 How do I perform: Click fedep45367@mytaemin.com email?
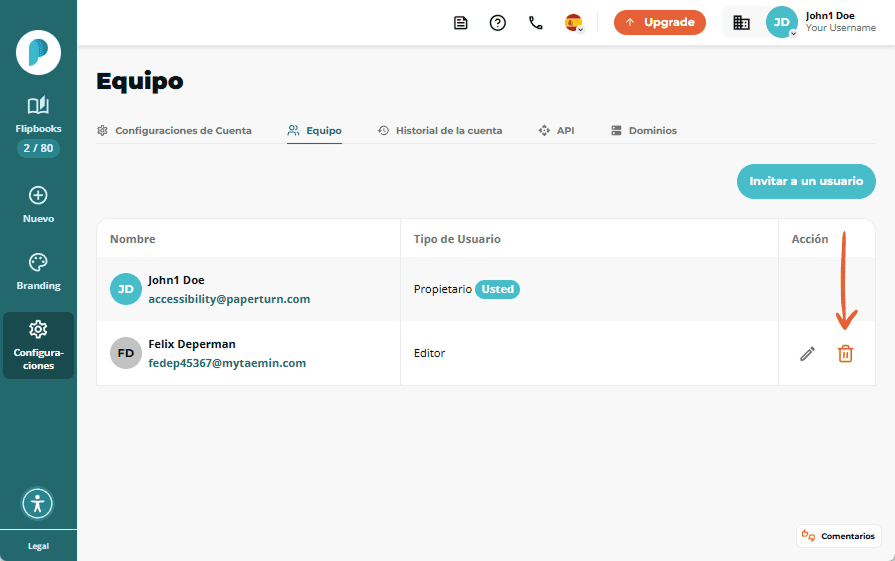(227, 363)
